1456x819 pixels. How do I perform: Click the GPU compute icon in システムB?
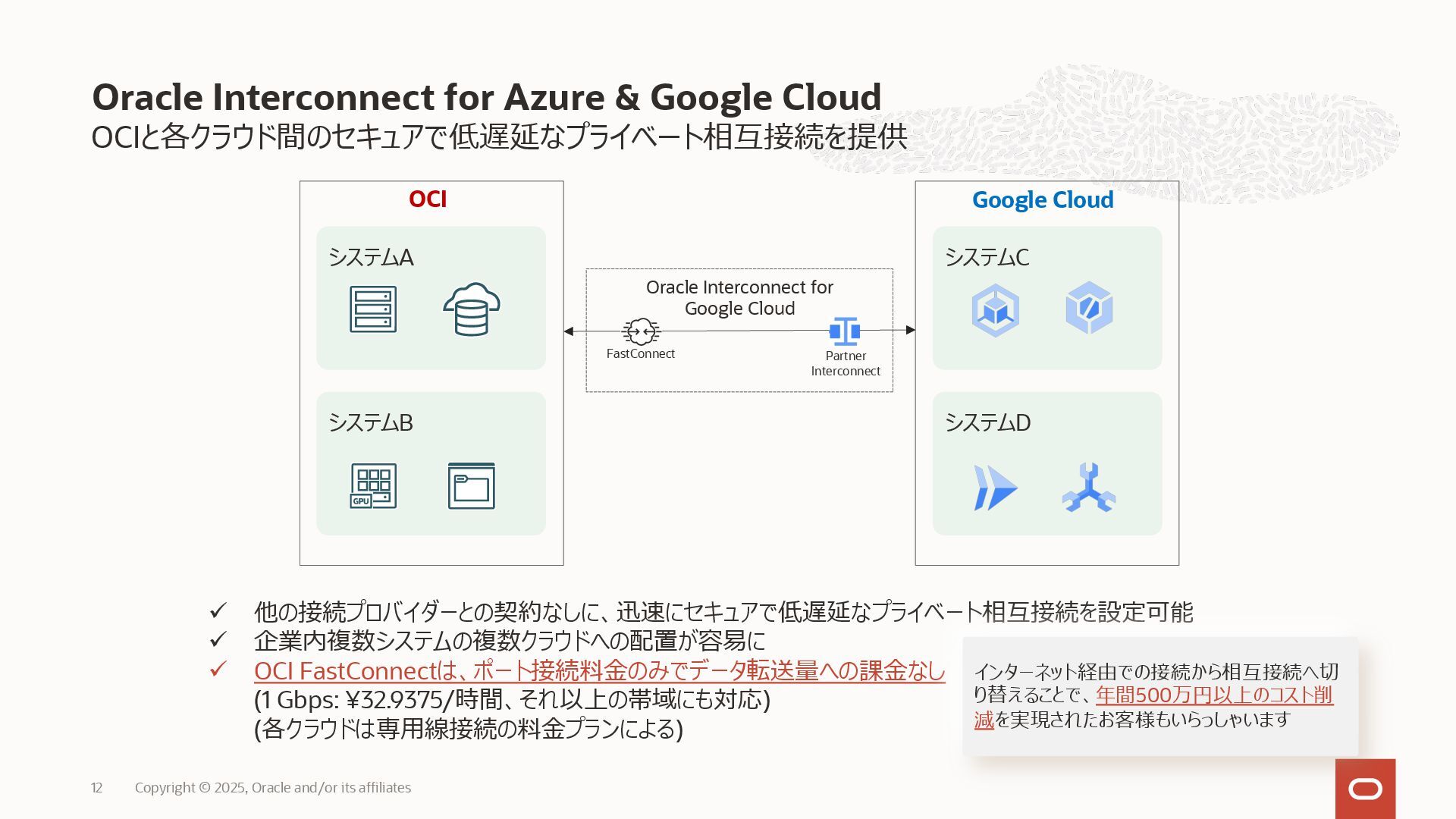[x=372, y=485]
